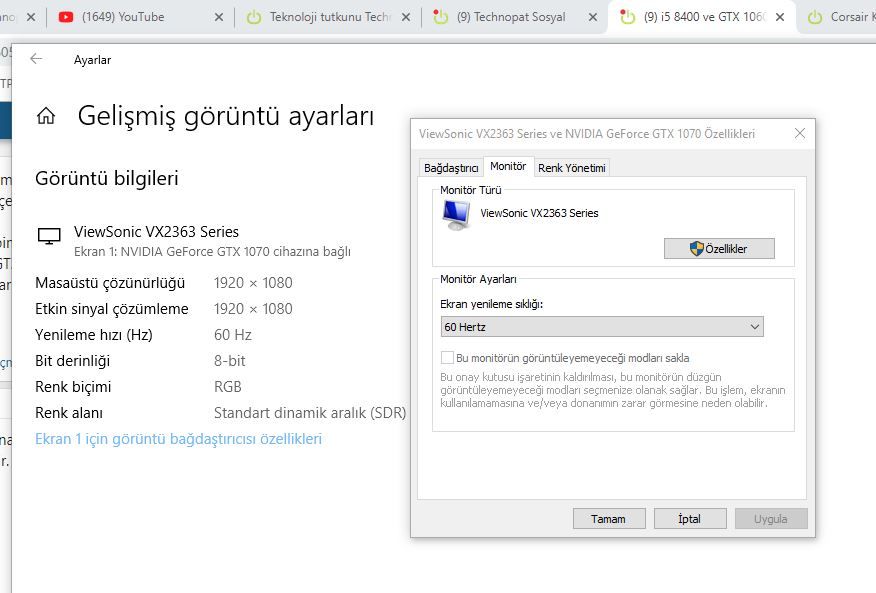
Task: Click the Uygula button
Action: 771,519
